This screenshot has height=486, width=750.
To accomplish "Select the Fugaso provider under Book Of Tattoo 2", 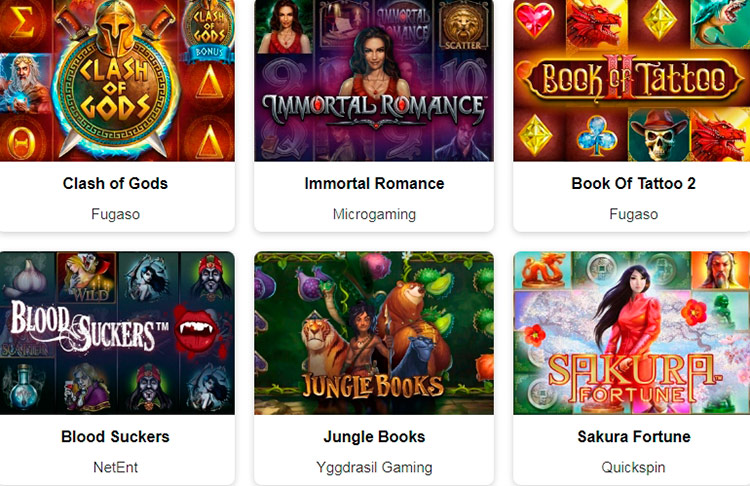I will pos(633,214).
